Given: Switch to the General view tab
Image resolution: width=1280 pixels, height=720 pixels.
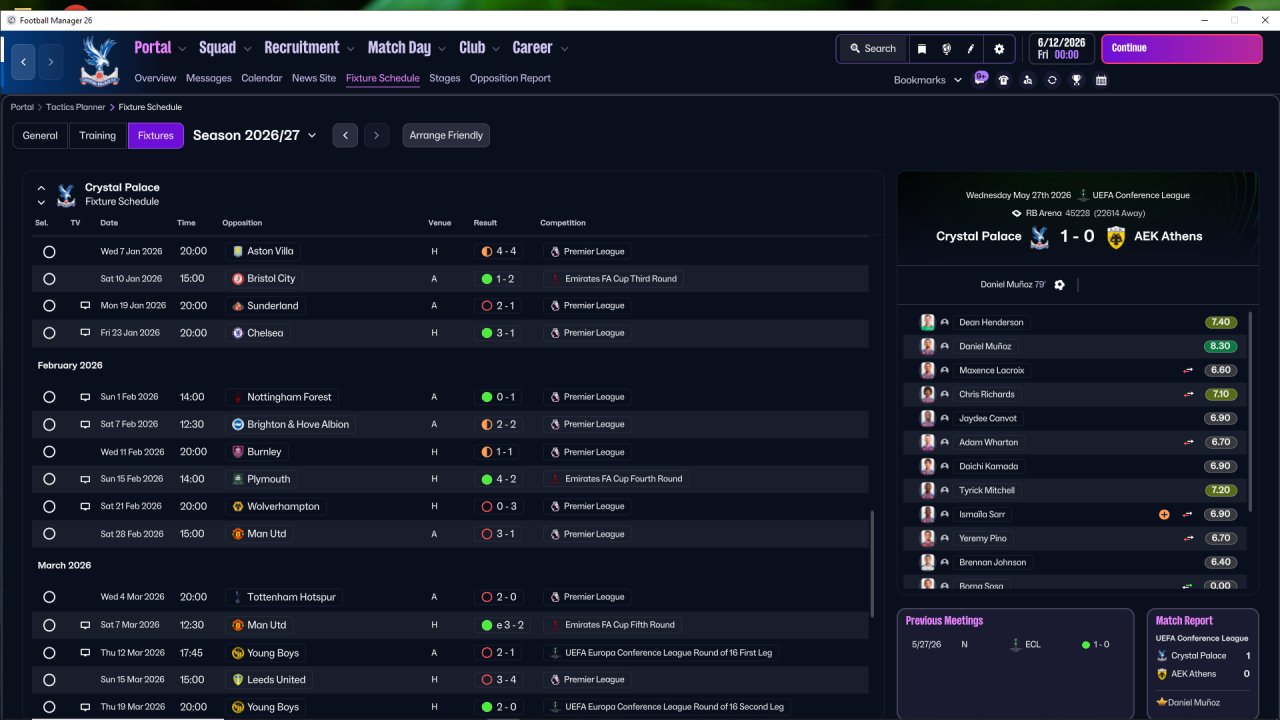Looking at the screenshot, I should [x=40, y=135].
